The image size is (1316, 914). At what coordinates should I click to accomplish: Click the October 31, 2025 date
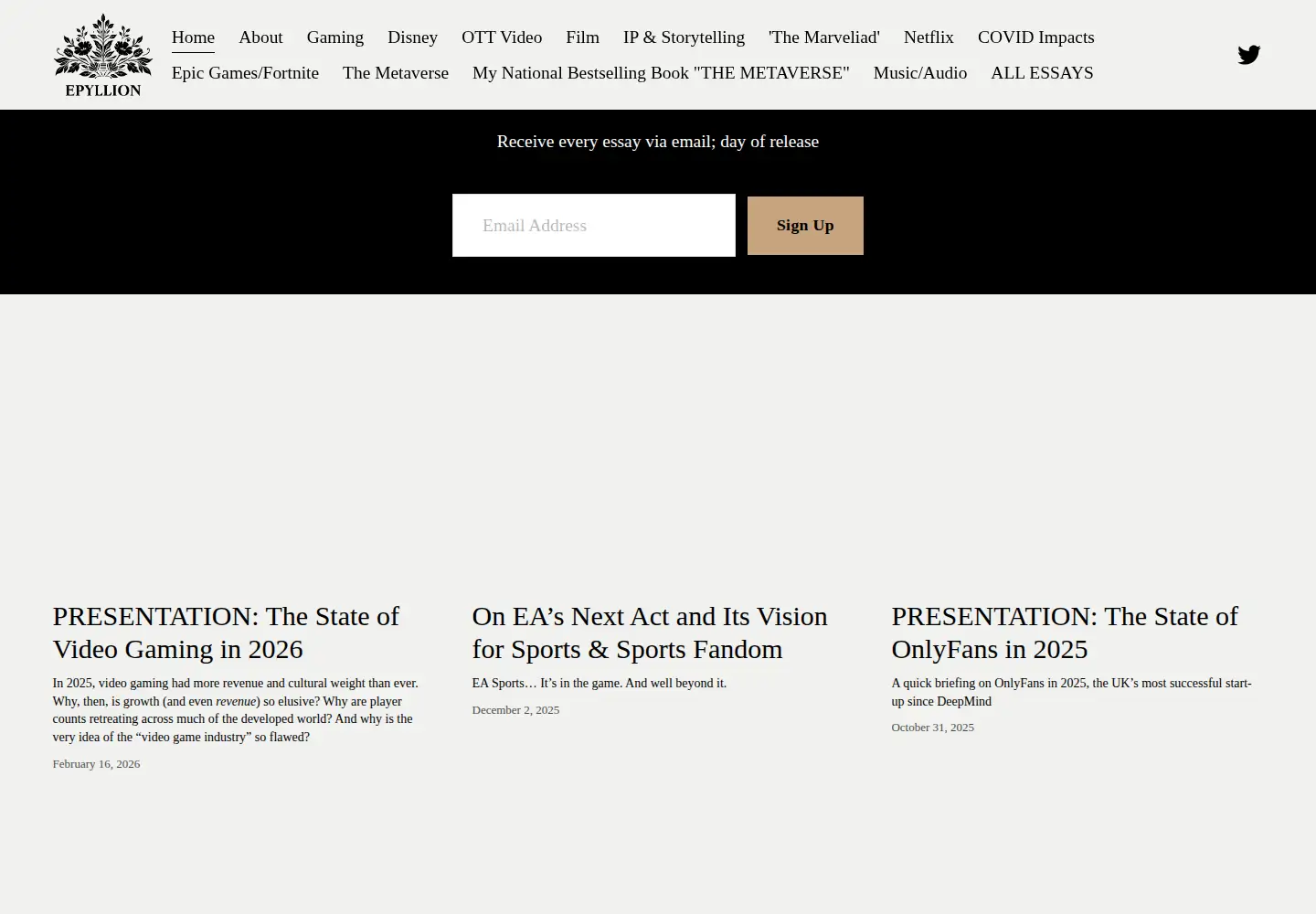(932, 728)
